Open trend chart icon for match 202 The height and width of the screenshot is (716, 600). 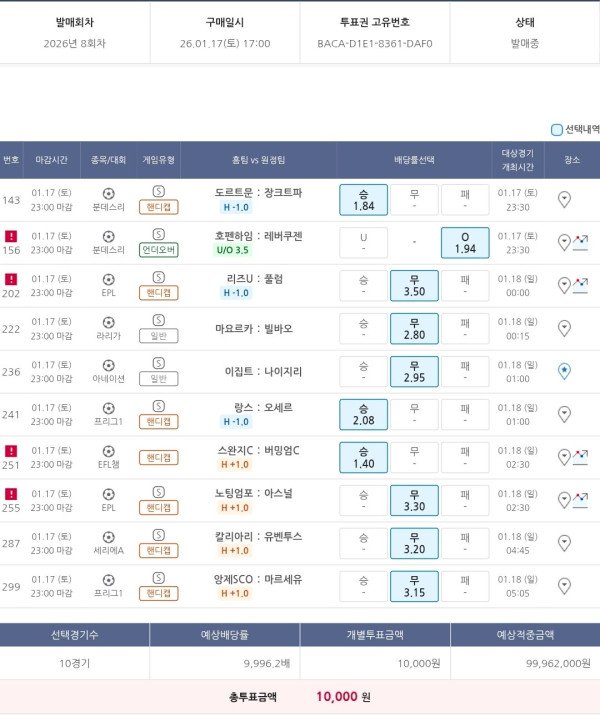pos(580,285)
